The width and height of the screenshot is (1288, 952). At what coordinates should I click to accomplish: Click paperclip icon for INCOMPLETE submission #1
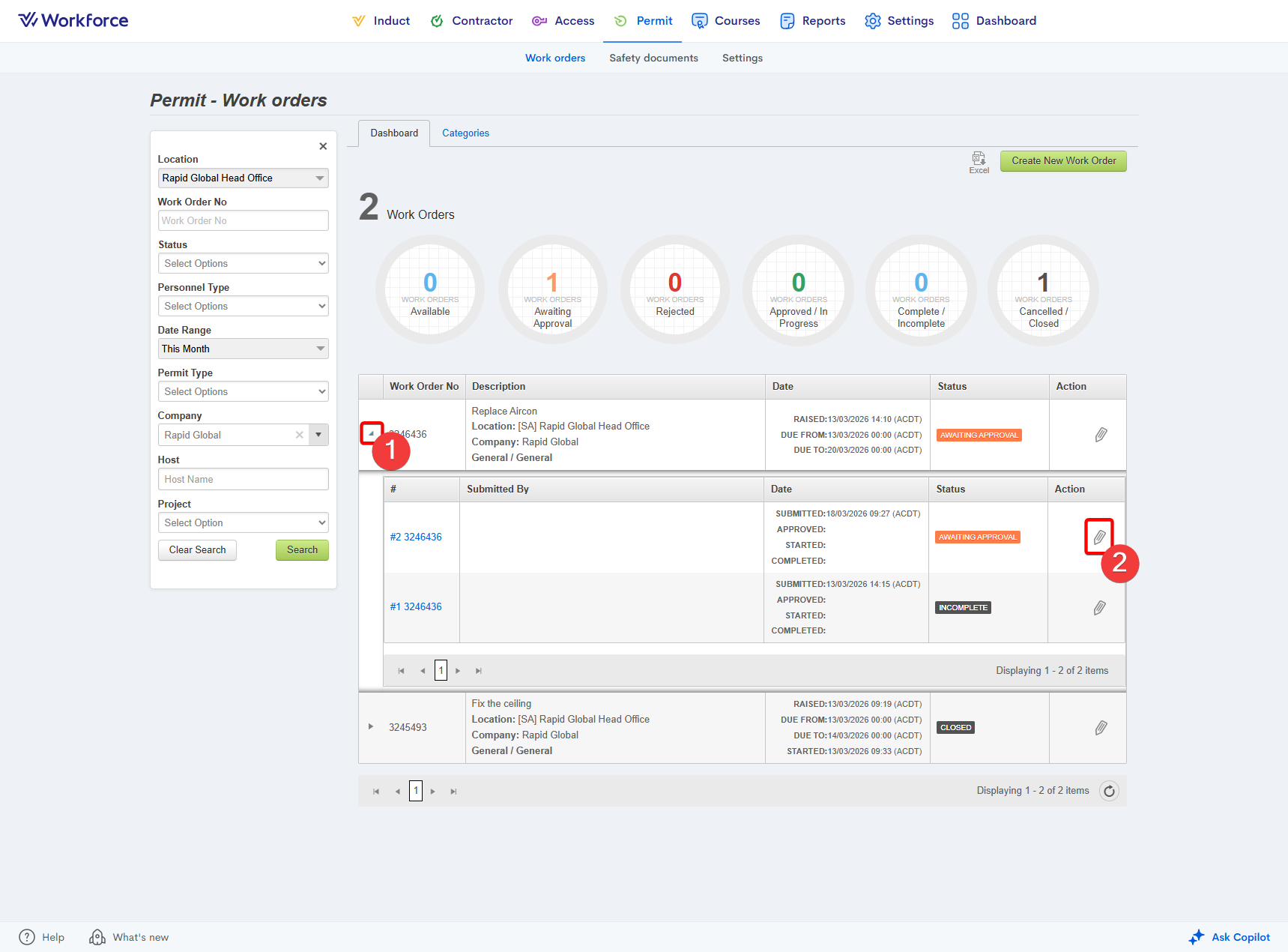(1099, 608)
